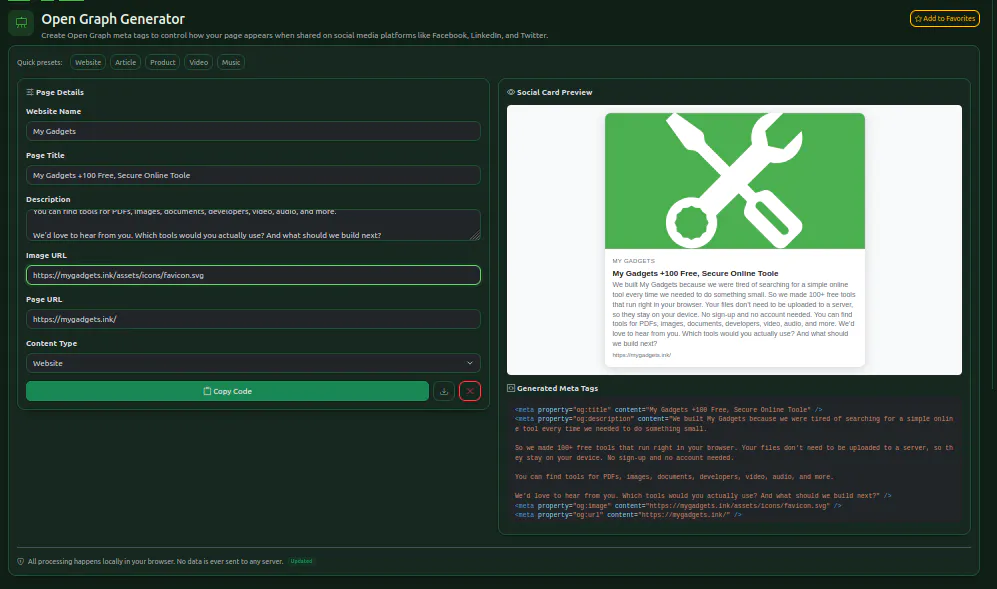The height and width of the screenshot is (589, 997).
Task: Click the Copy Code button
Action: pyautogui.click(x=227, y=391)
